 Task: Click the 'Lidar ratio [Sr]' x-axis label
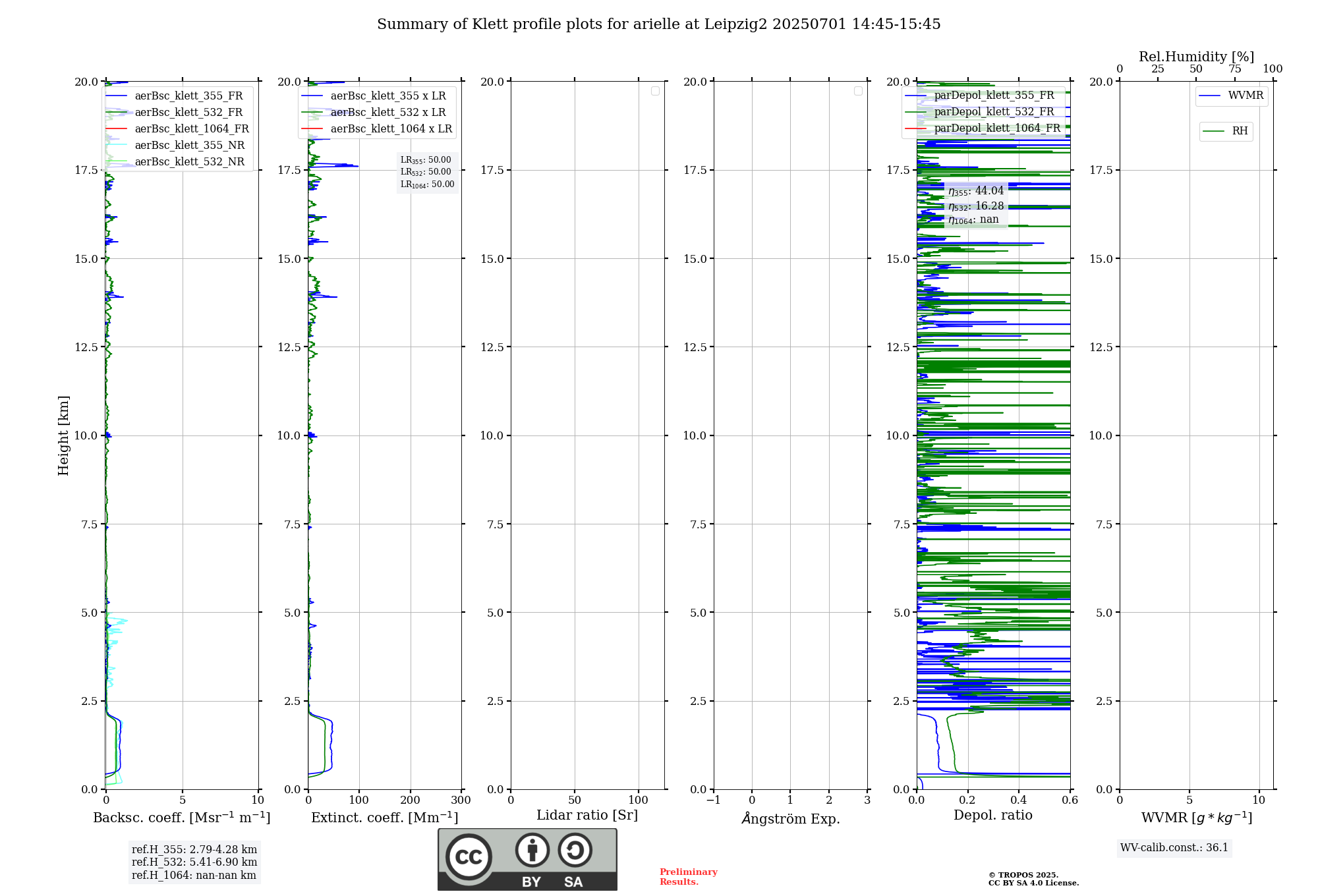(587, 816)
